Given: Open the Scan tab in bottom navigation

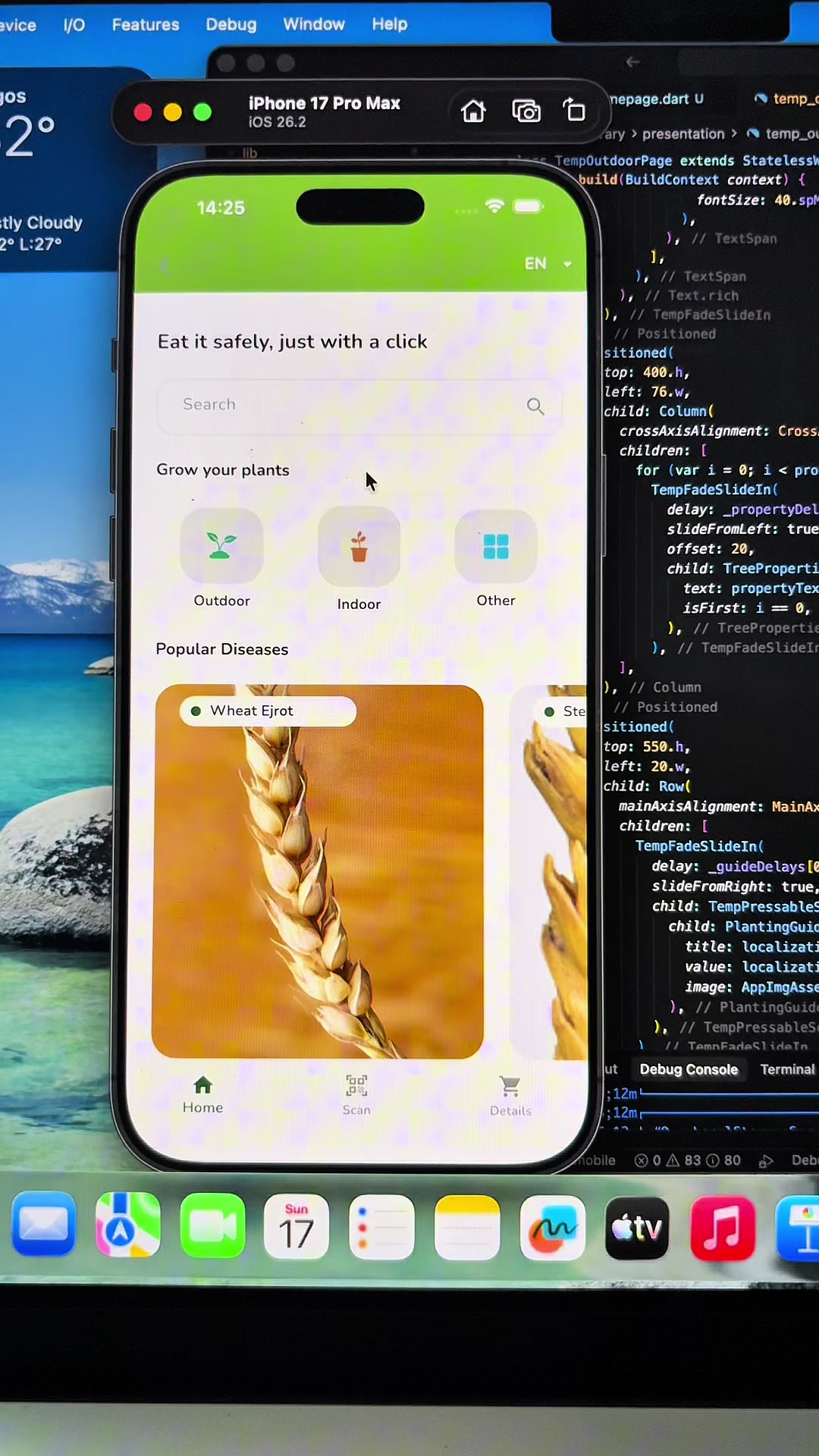Looking at the screenshot, I should point(356,1096).
